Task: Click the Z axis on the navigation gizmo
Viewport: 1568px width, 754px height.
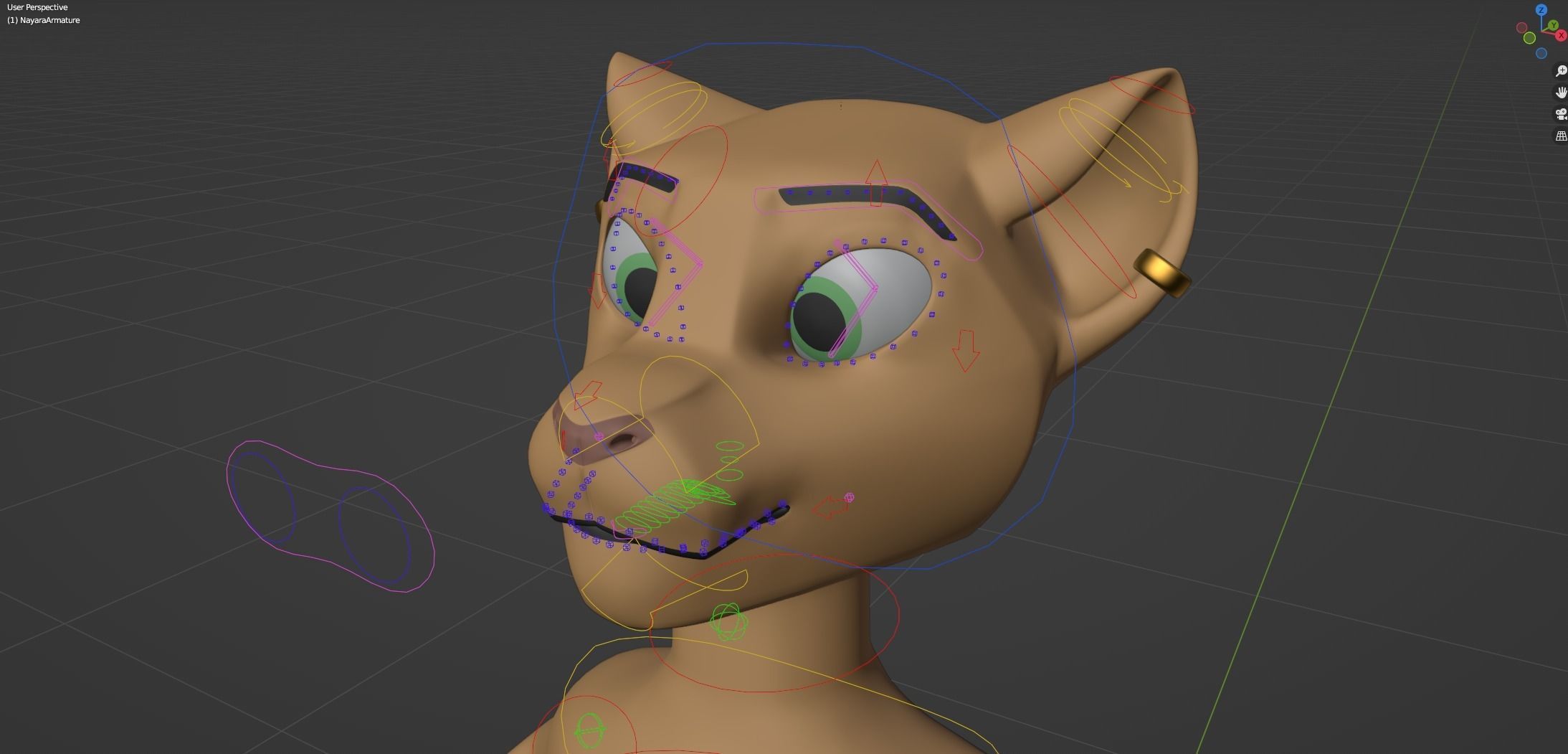Action: (1541, 10)
